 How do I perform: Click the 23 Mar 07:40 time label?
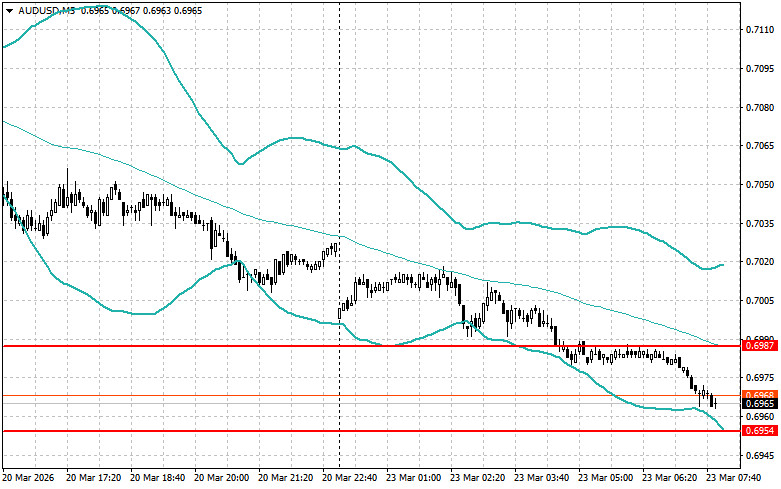pyautogui.click(x=733, y=478)
